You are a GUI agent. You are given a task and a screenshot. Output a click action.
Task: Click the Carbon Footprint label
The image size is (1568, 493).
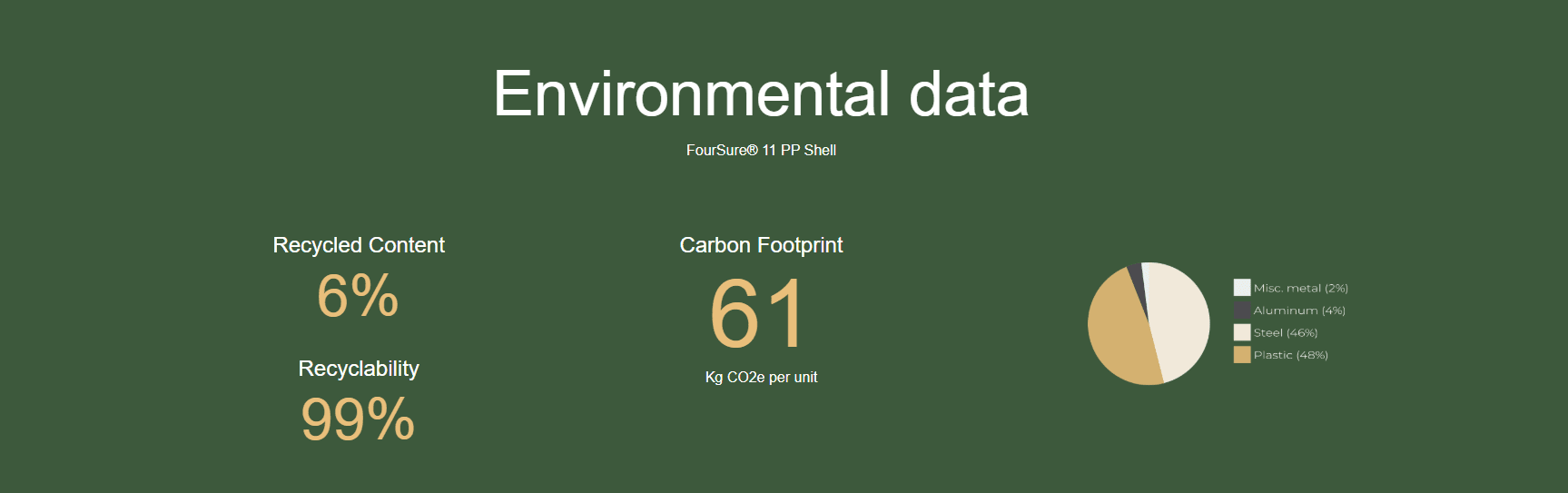[761, 245]
